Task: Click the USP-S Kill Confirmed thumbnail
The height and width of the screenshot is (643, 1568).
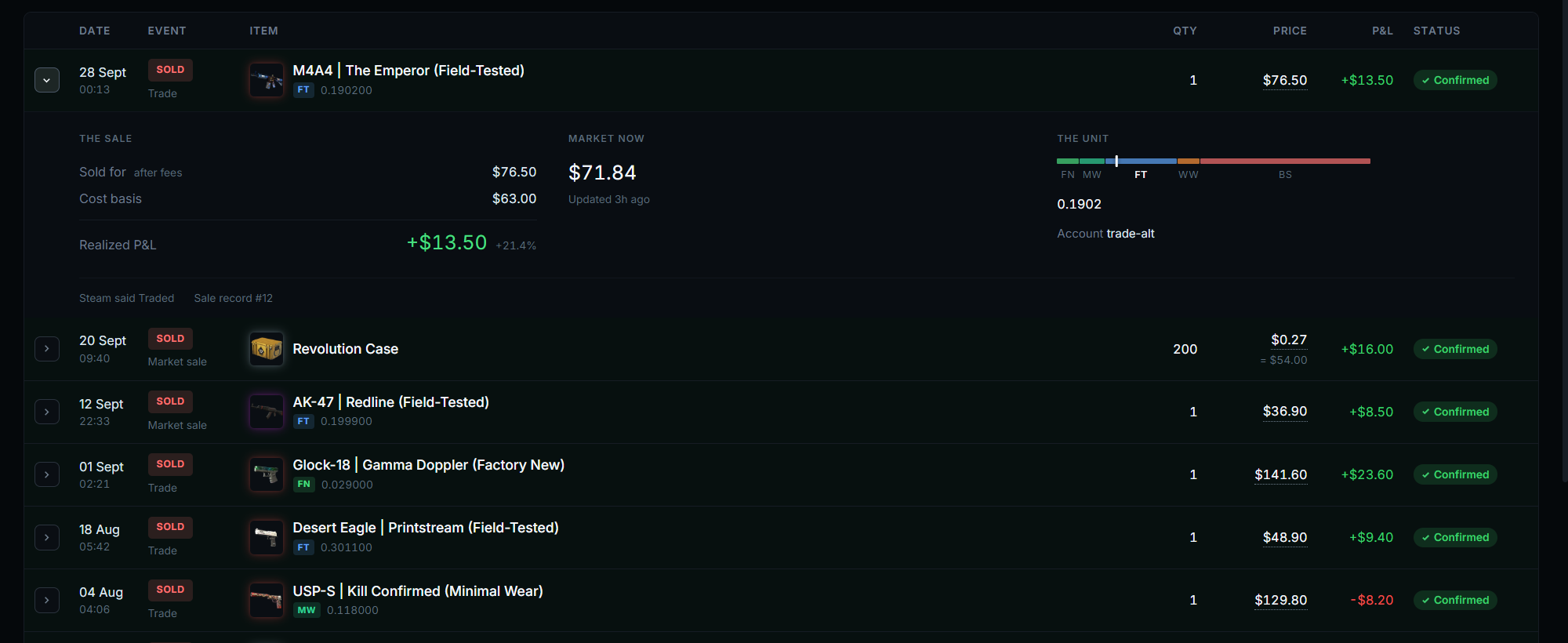Action: click(x=267, y=600)
